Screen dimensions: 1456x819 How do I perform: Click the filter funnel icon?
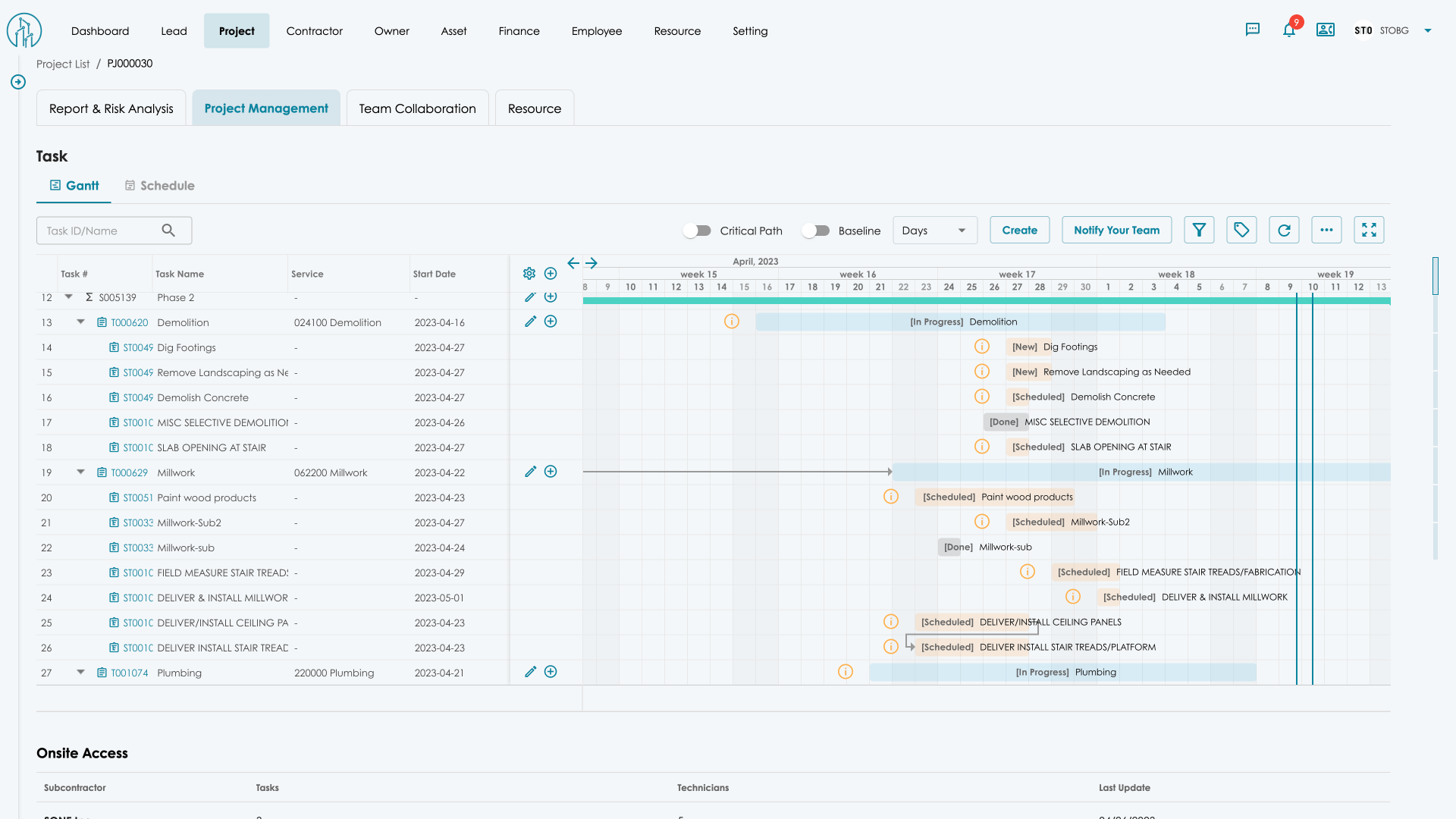pyautogui.click(x=1199, y=230)
